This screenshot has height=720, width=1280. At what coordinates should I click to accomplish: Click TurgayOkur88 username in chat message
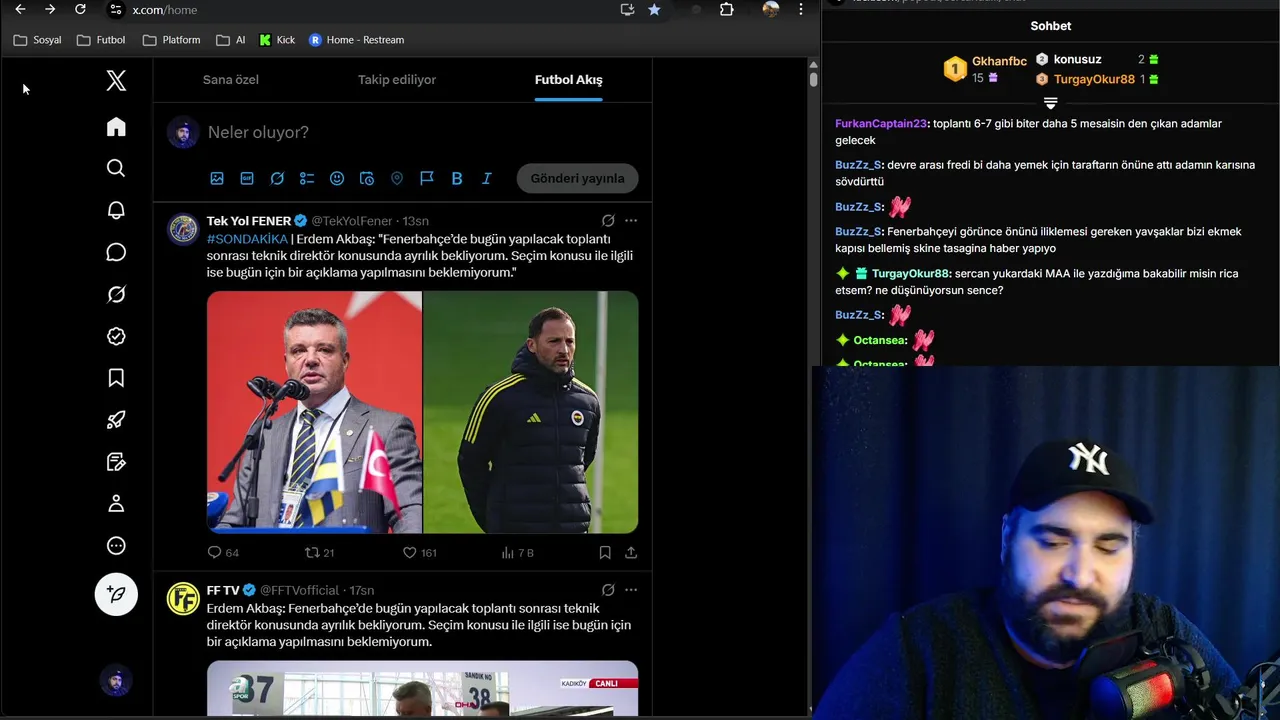(910, 274)
